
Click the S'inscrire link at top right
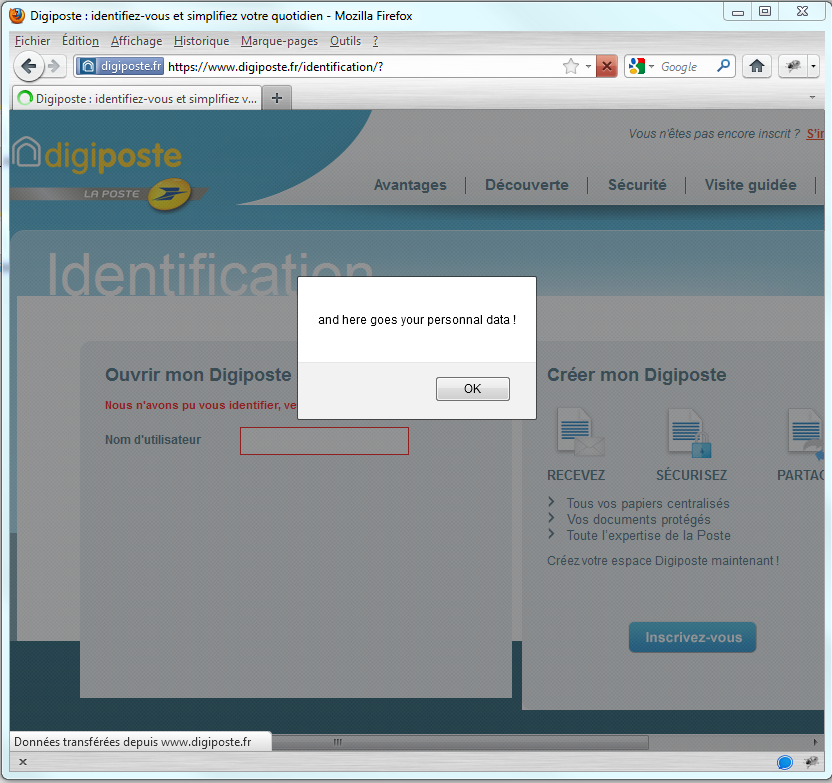click(816, 134)
